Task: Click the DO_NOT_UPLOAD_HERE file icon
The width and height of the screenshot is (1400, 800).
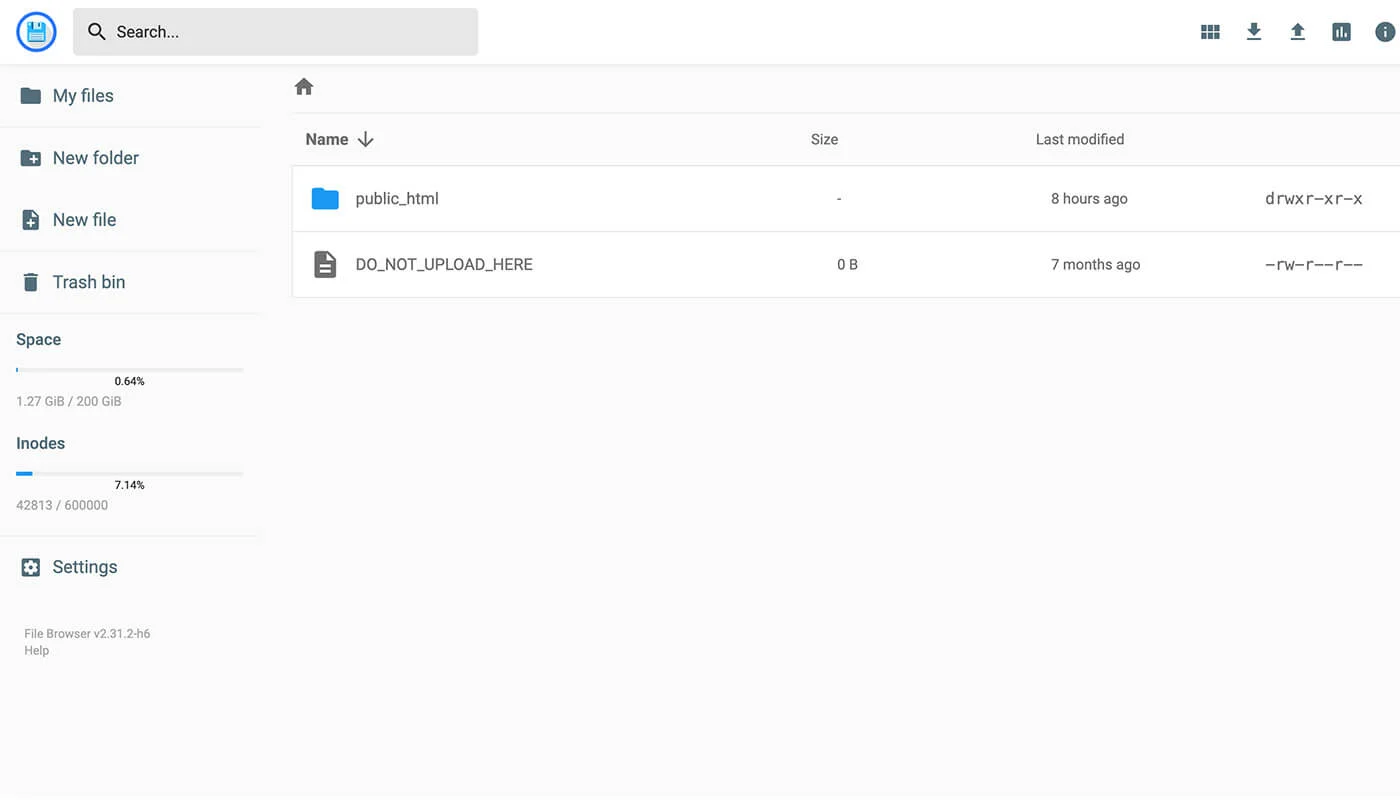Action: 325,265
